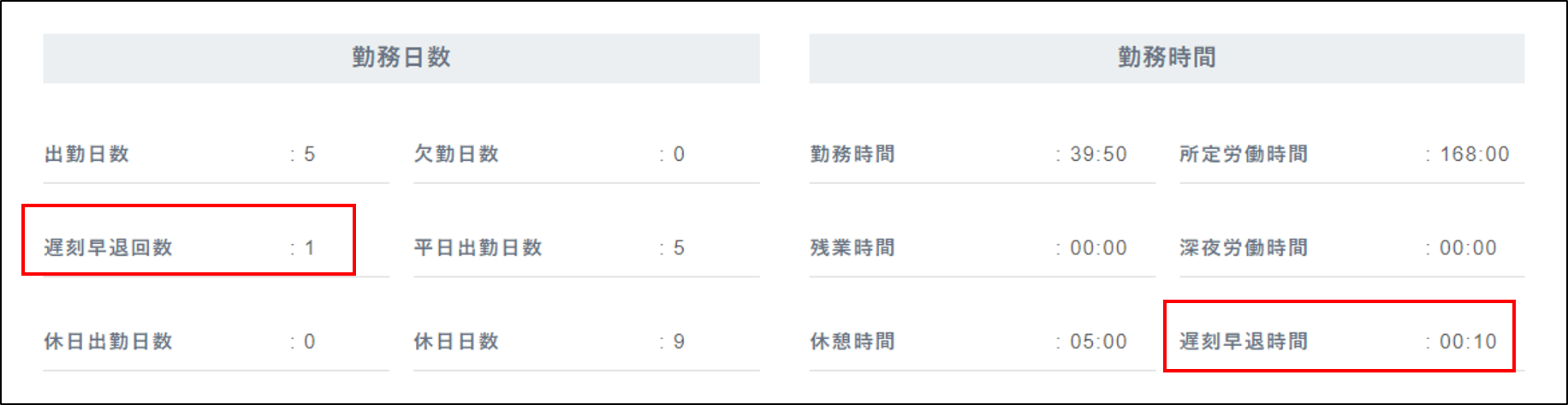Click the 欠勤日数 label
Image resolution: width=1568 pixels, height=405 pixels.
tap(456, 154)
